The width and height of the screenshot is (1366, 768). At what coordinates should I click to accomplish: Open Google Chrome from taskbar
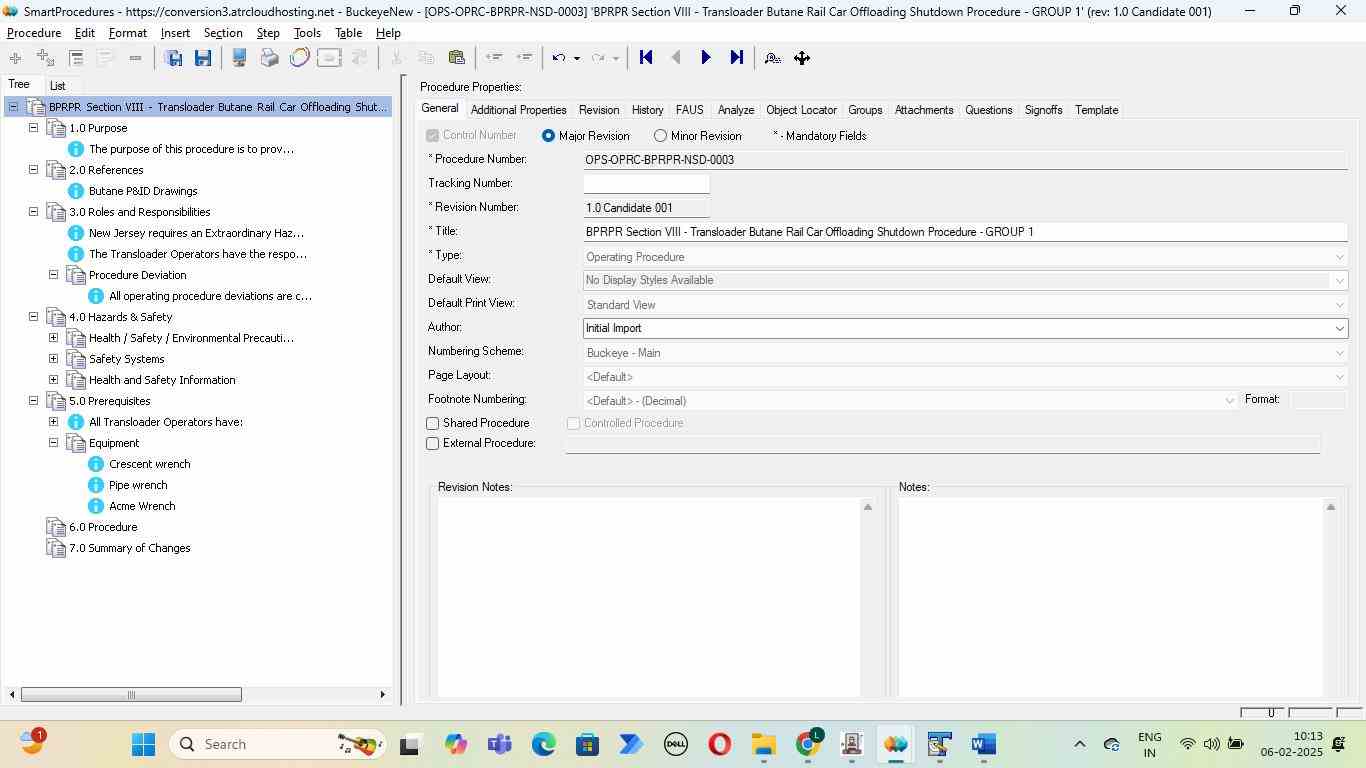pyautogui.click(x=808, y=744)
